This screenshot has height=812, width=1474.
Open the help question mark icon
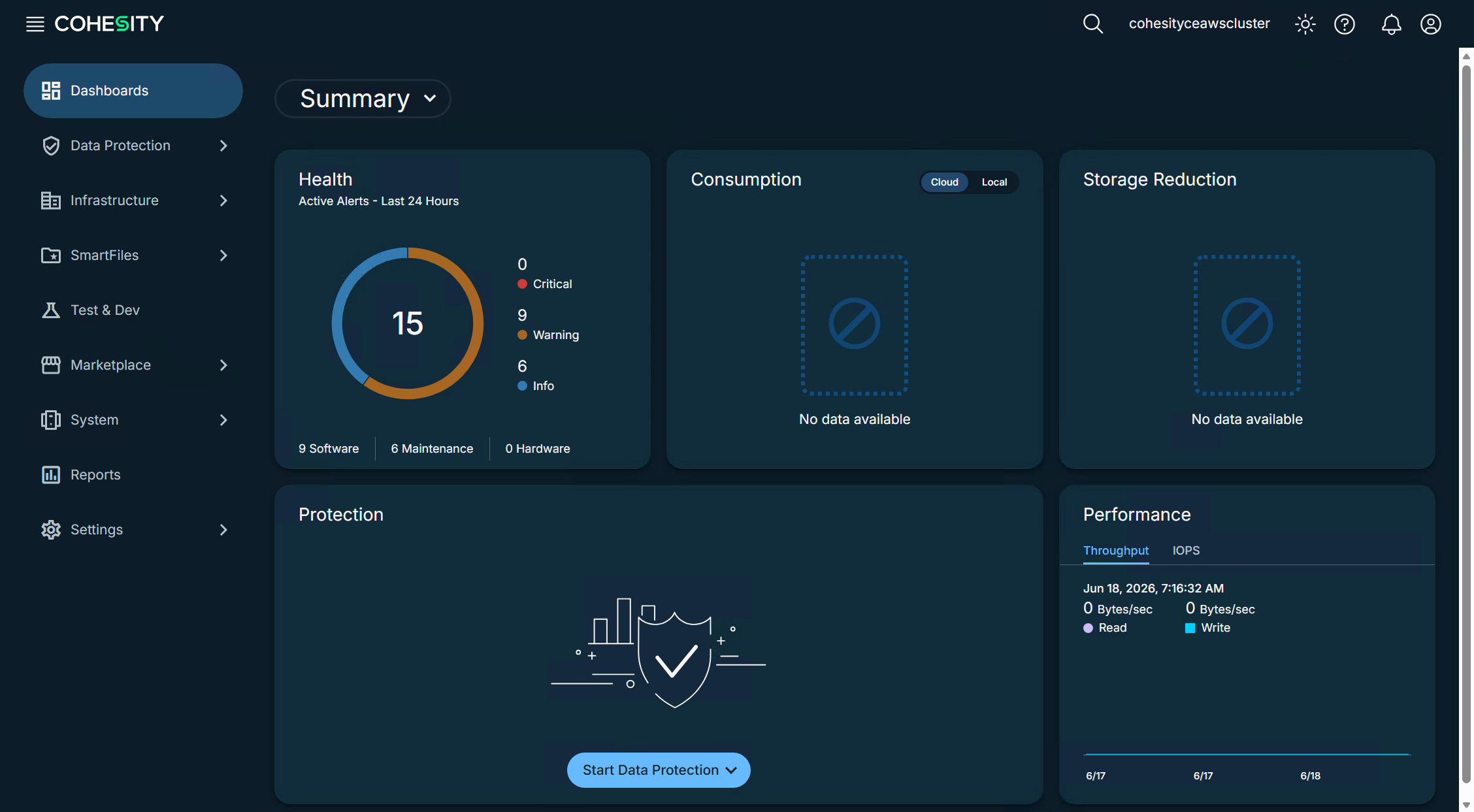tap(1345, 24)
